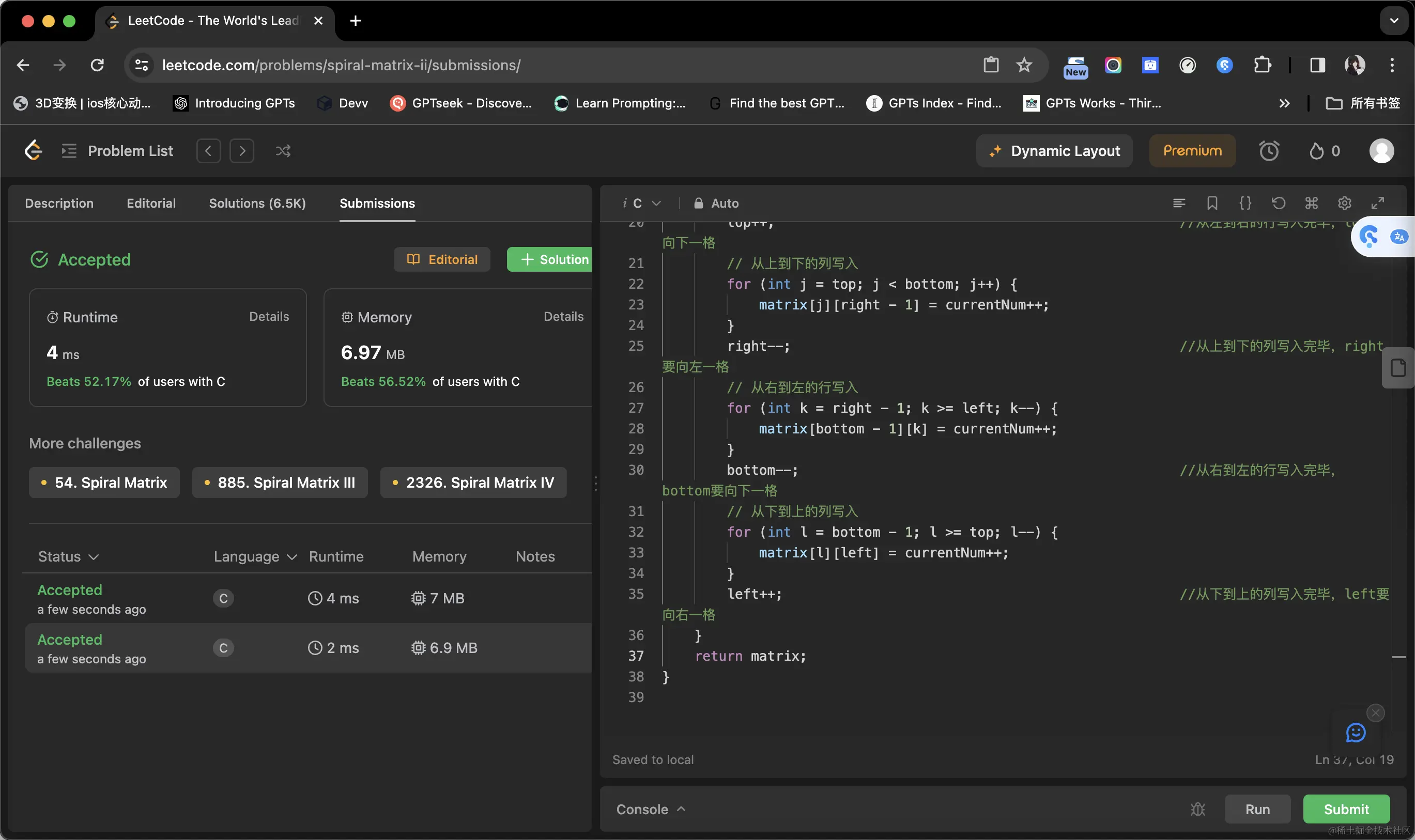Click the debugger bug icon
1415x840 pixels.
[1197, 810]
